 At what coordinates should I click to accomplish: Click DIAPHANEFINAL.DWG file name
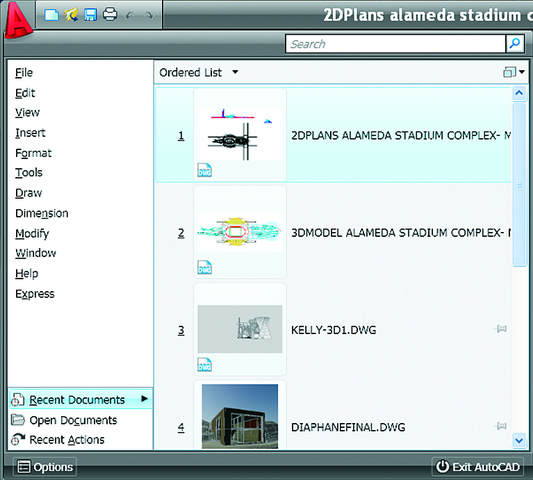tap(348, 427)
